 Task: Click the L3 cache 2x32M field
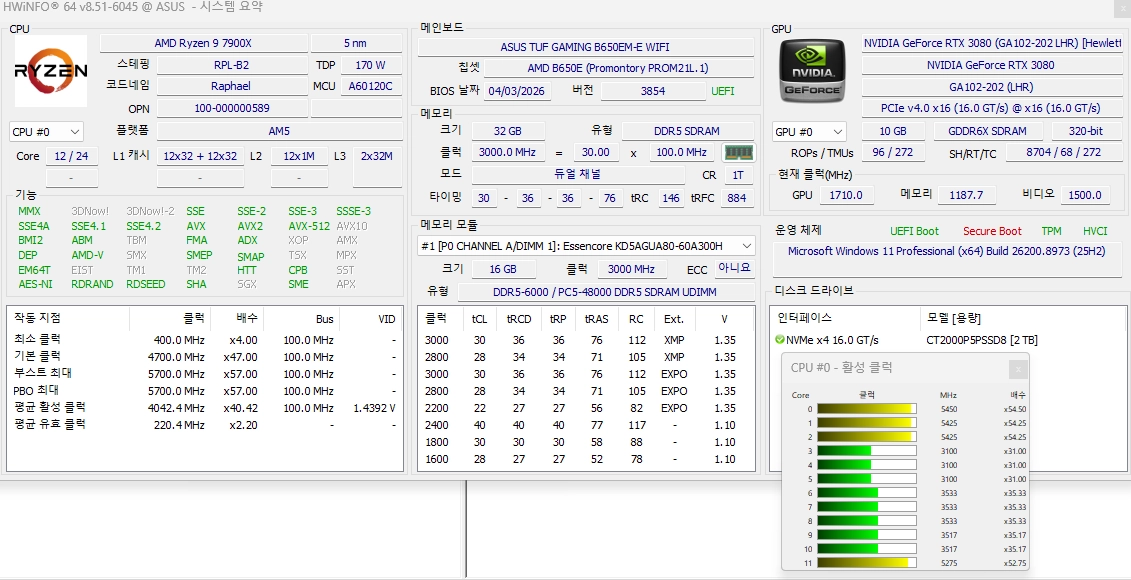(x=377, y=156)
